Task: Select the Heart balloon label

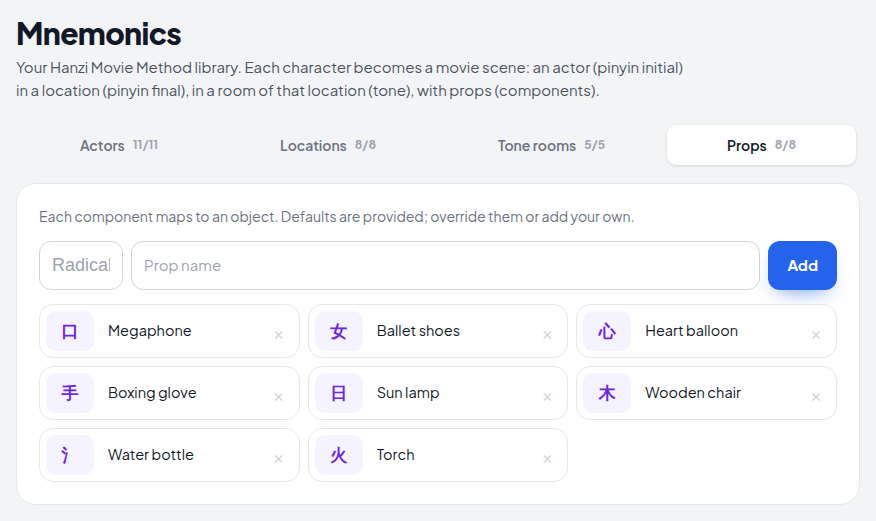Action: coord(691,331)
